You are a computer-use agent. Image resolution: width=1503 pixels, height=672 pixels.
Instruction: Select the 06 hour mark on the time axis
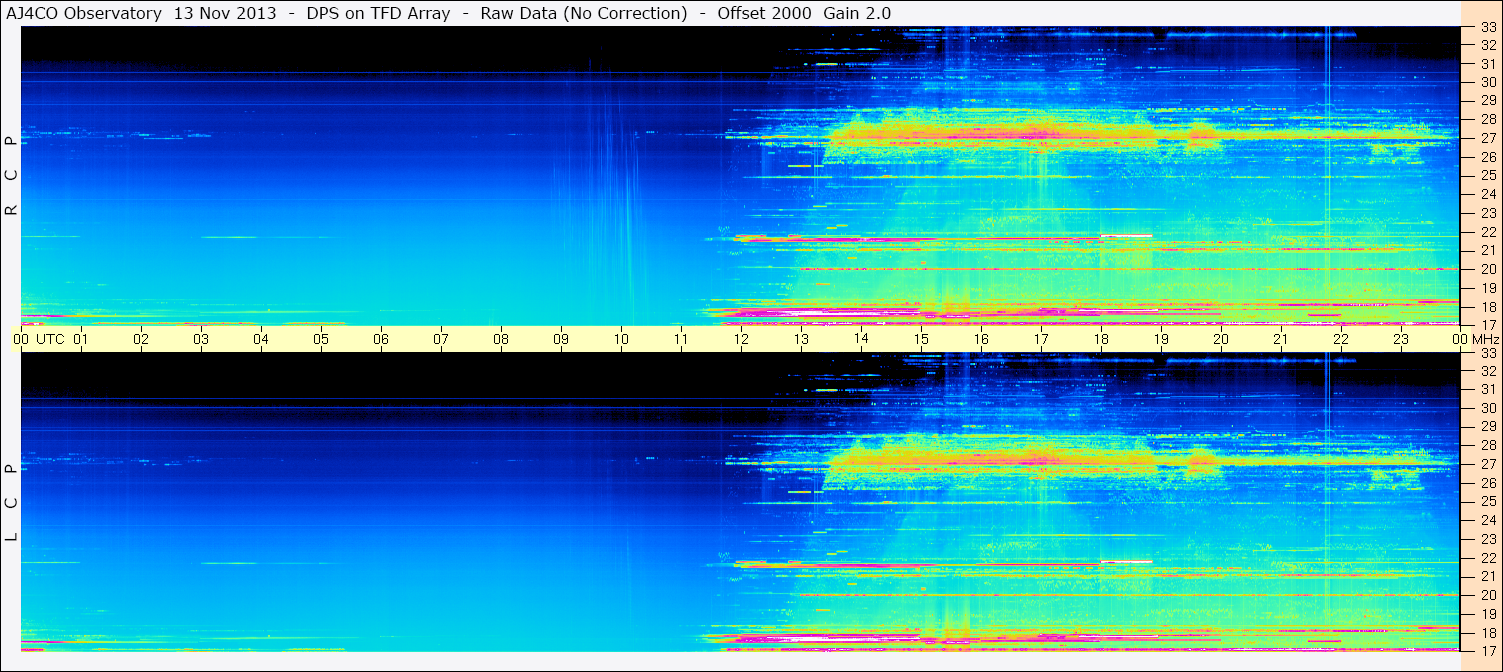click(381, 339)
